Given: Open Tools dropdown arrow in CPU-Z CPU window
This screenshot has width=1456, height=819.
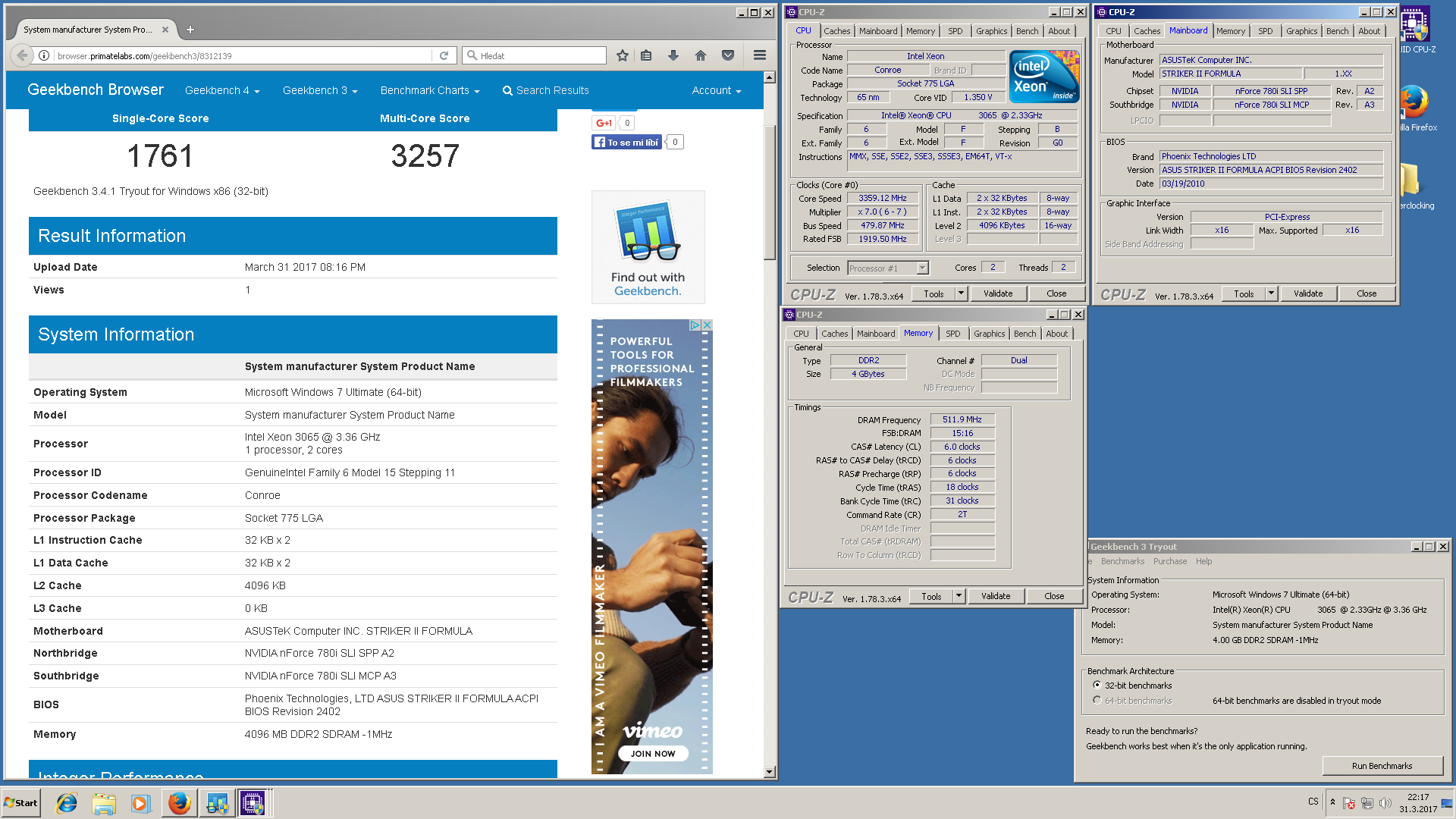Looking at the screenshot, I should [961, 293].
